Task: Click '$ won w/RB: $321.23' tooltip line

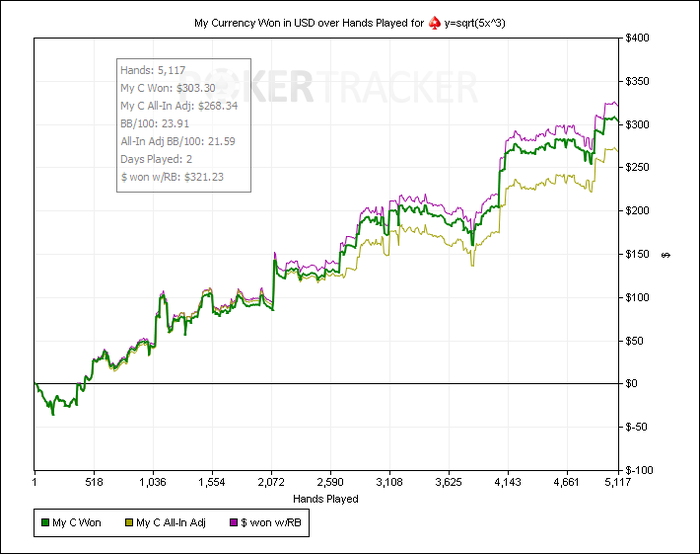Action: [x=172, y=177]
